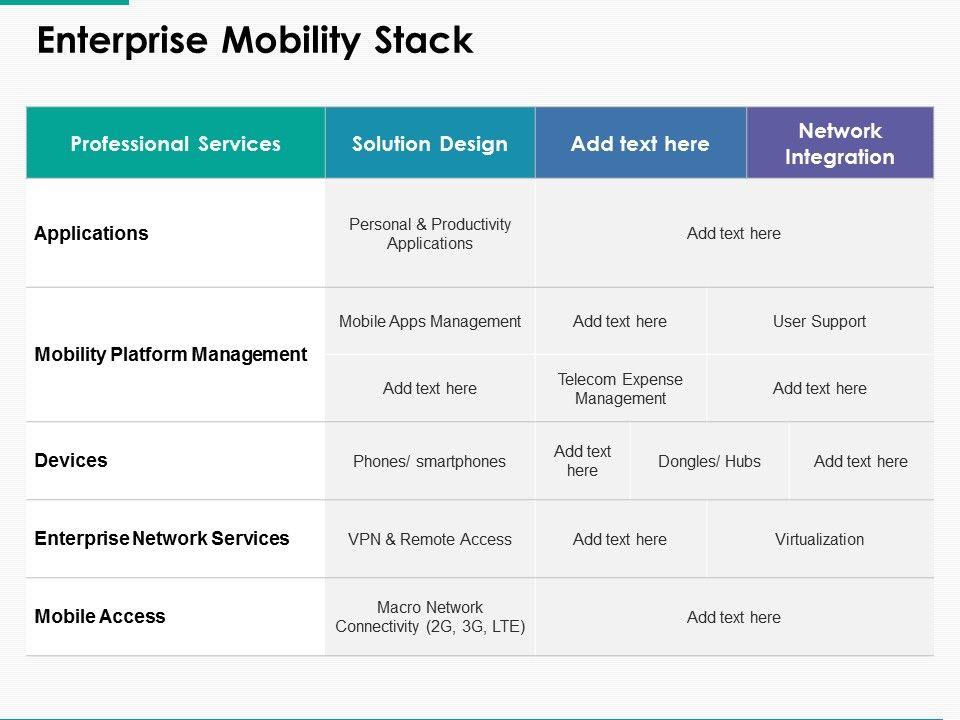960x720 pixels.
Task: Select the Devices row label
Action: point(71,460)
